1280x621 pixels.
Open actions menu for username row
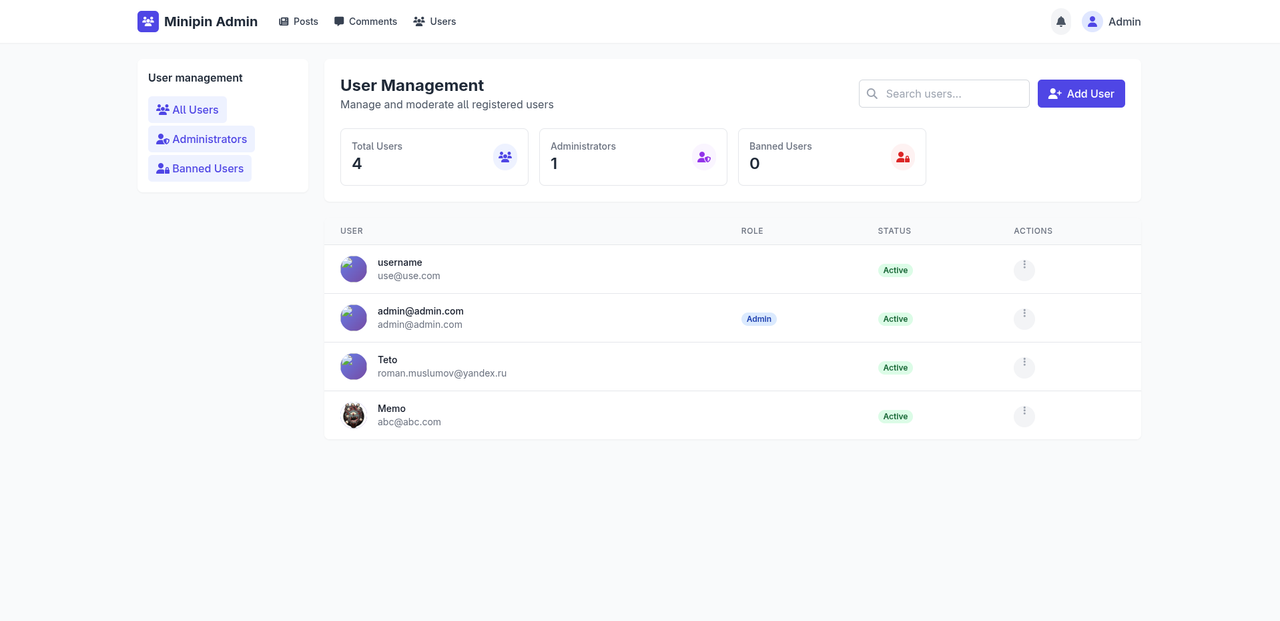(x=1024, y=270)
